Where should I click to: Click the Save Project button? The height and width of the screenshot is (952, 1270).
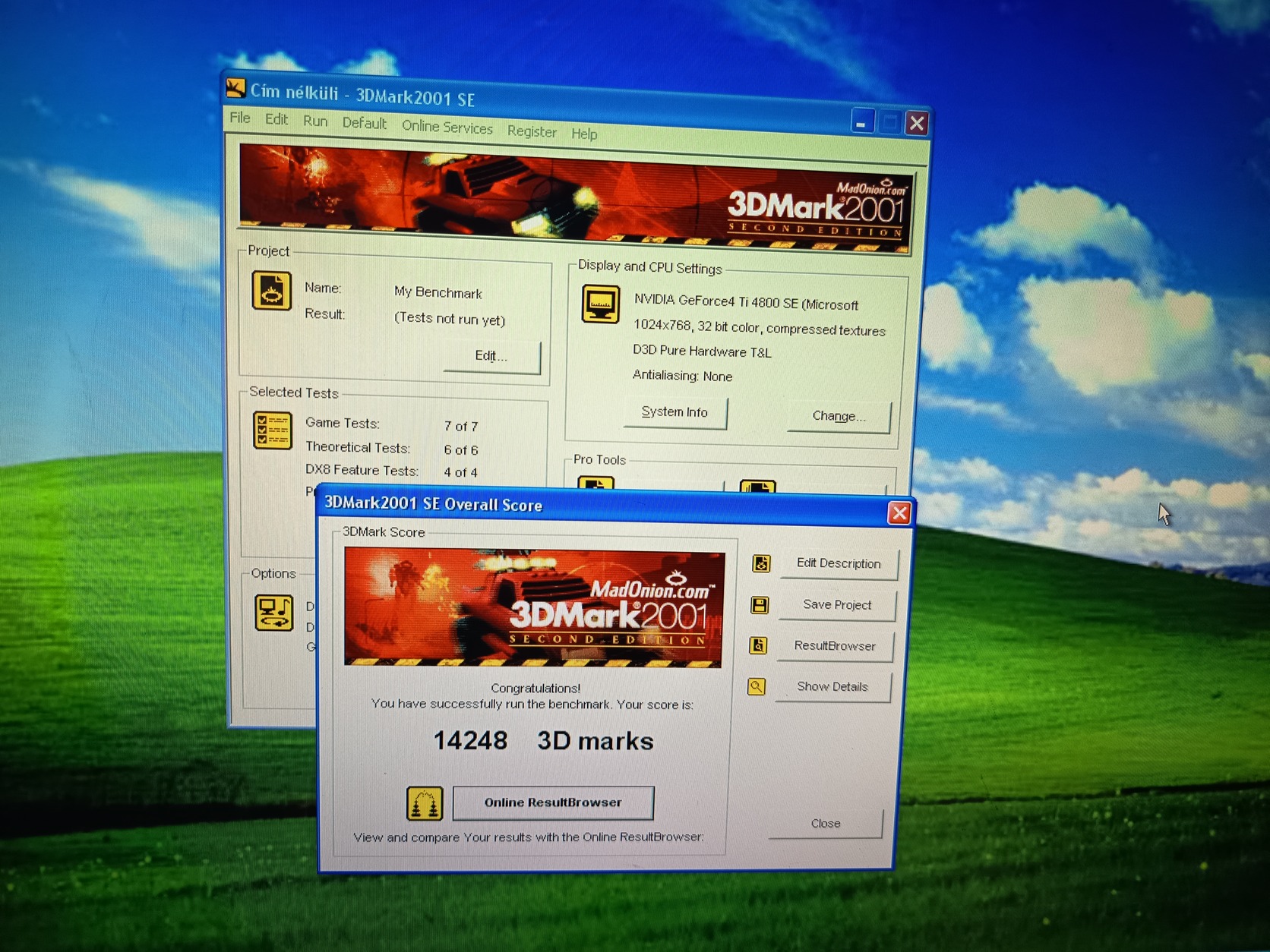point(837,605)
